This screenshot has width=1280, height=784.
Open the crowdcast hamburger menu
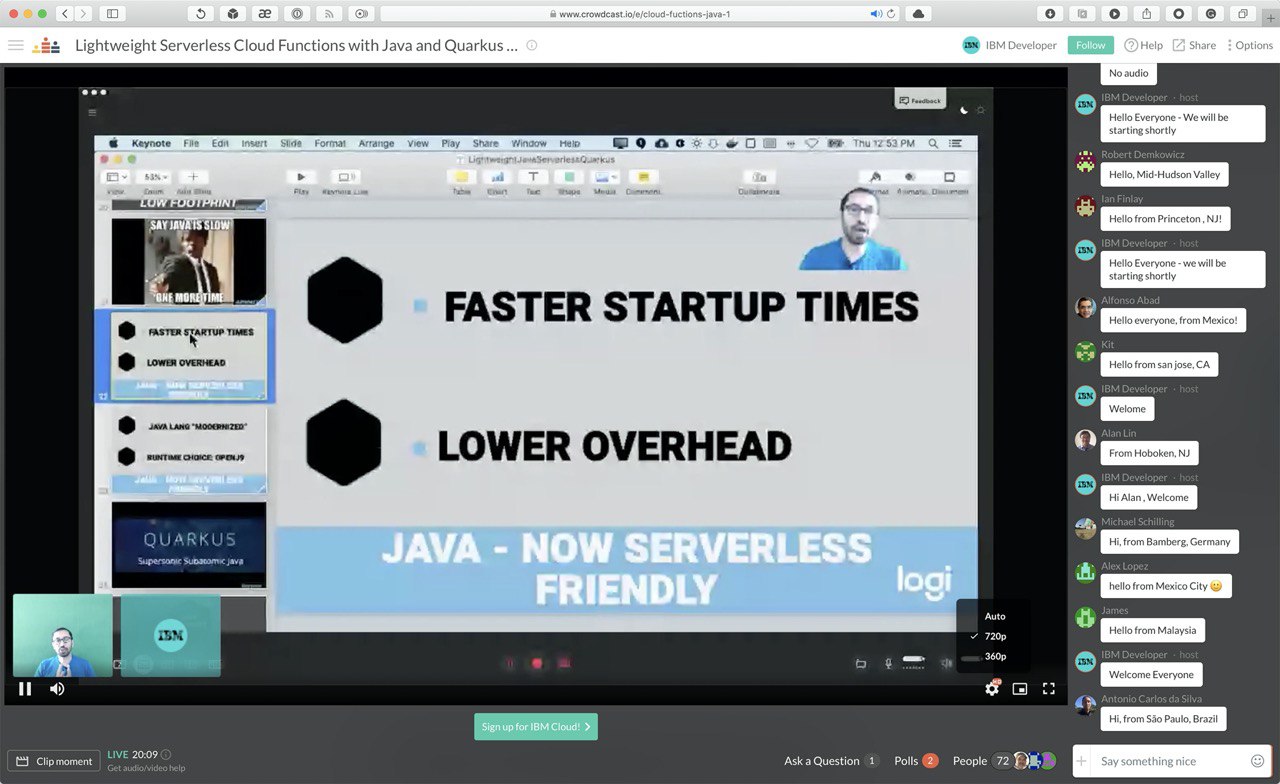[x=15, y=45]
